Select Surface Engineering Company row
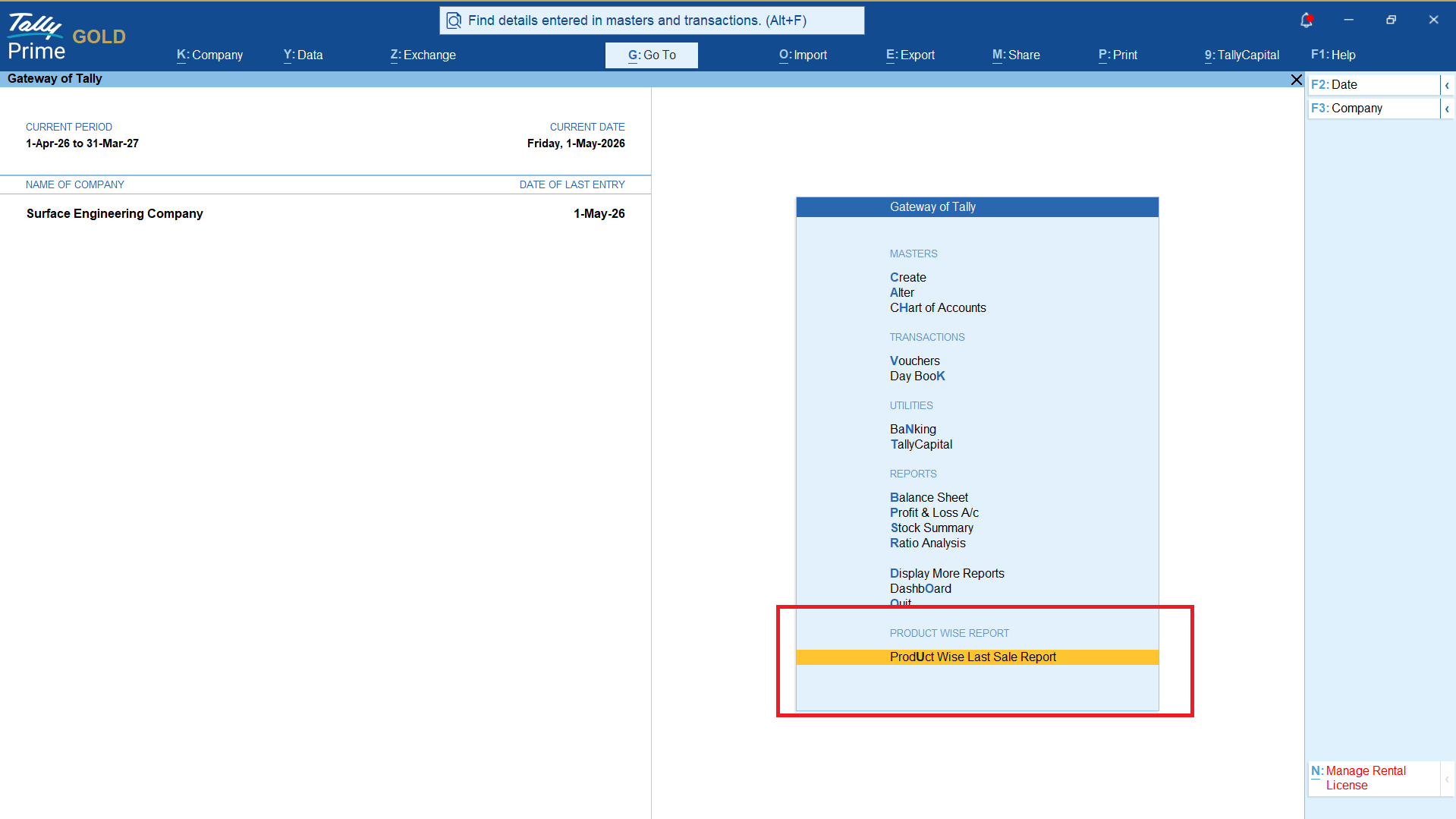 [325, 214]
